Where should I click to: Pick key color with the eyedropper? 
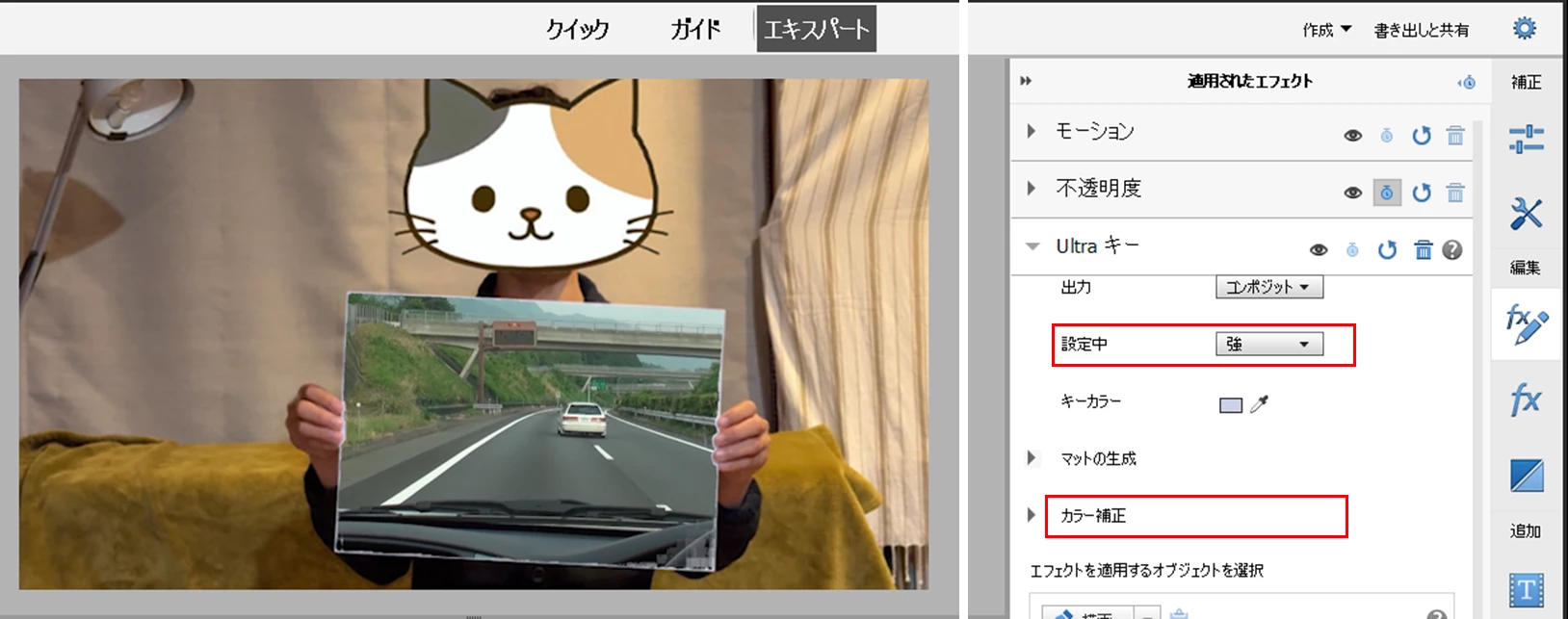[1259, 404]
